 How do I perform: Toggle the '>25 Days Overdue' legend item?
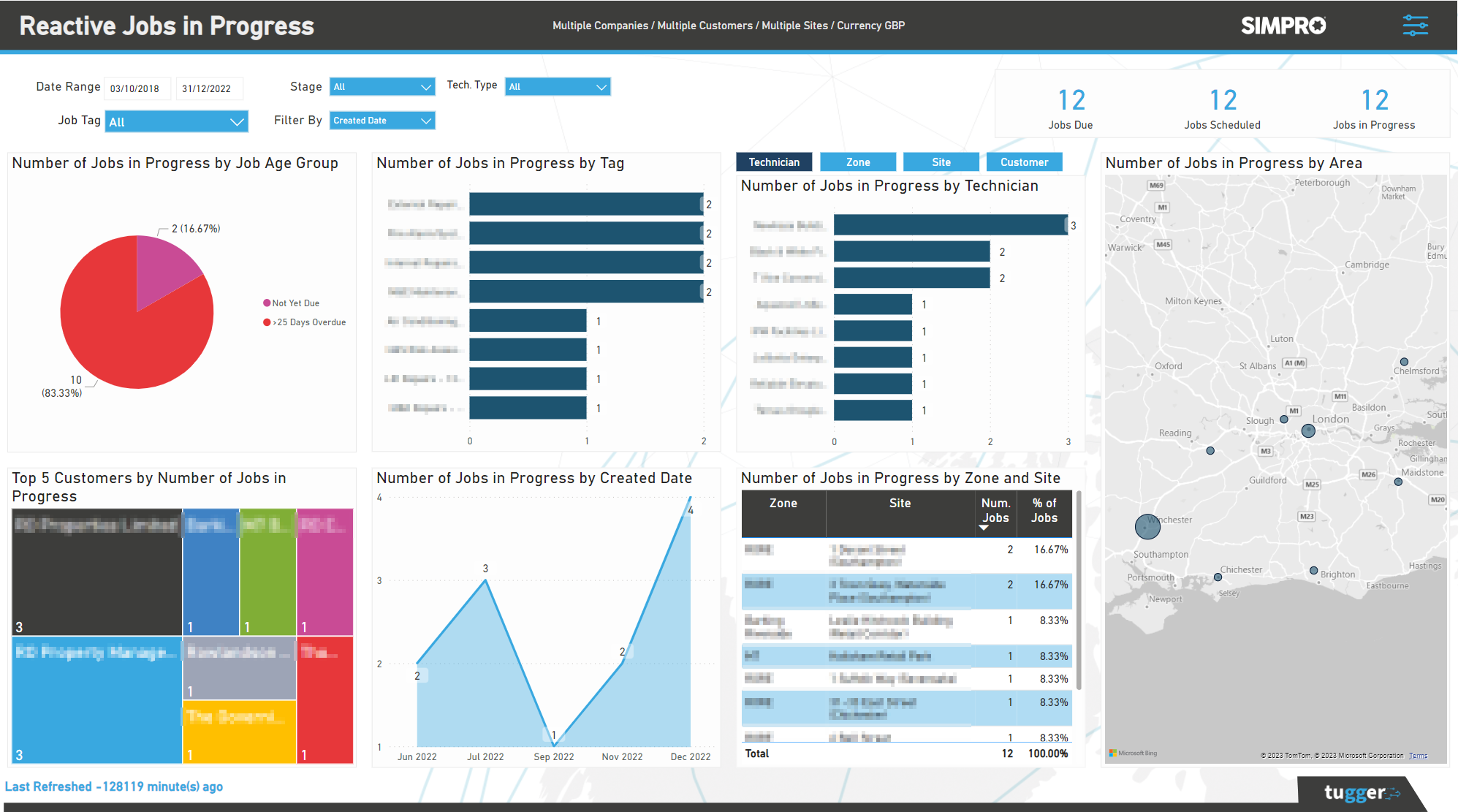(308, 322)
